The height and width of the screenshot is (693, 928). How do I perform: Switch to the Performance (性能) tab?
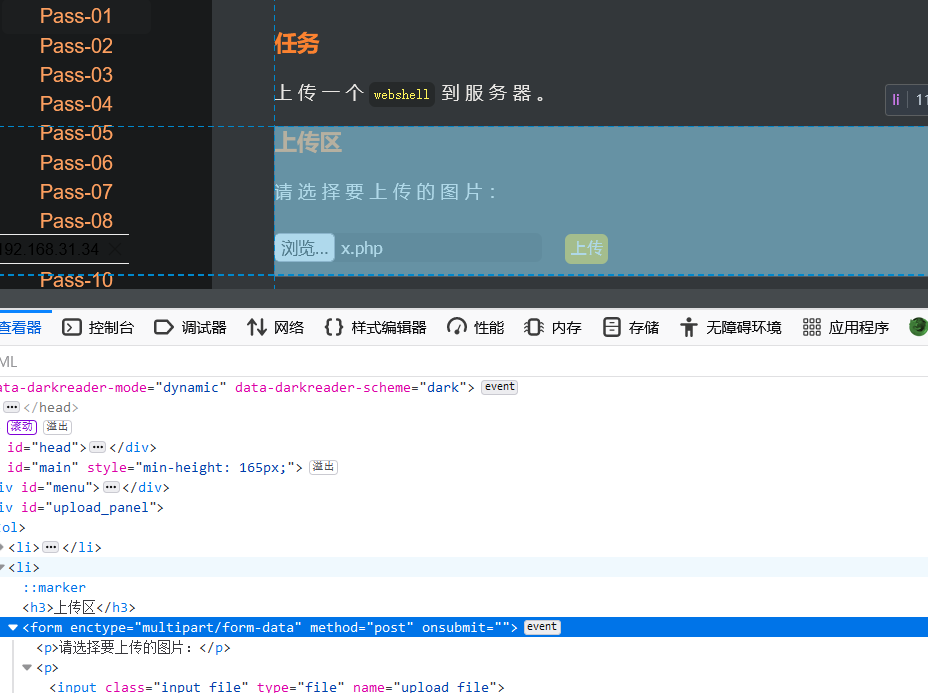pos(475,327)
